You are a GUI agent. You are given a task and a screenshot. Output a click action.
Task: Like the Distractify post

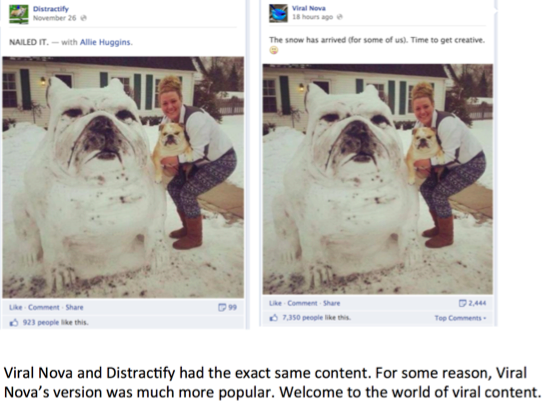click(x=16, y=307)
